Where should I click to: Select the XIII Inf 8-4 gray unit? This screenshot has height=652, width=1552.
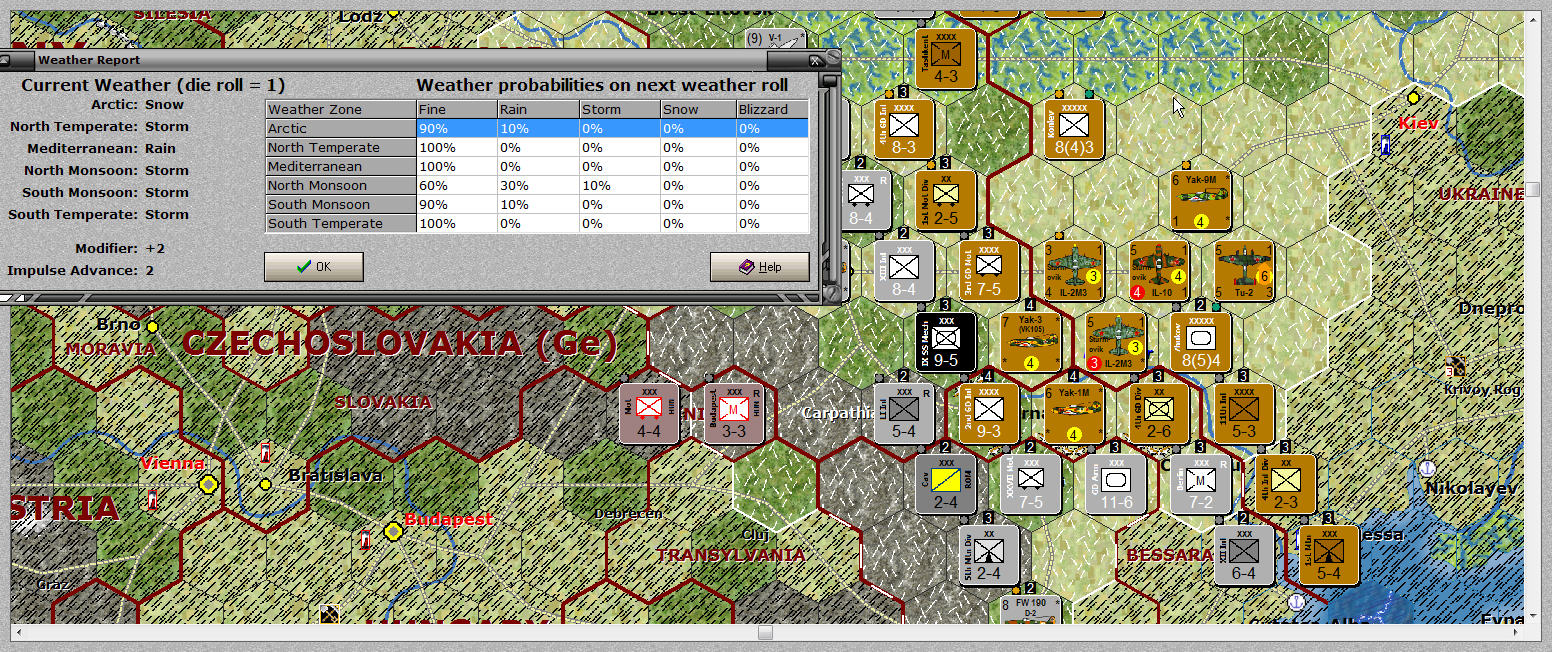tap(904, 271)
